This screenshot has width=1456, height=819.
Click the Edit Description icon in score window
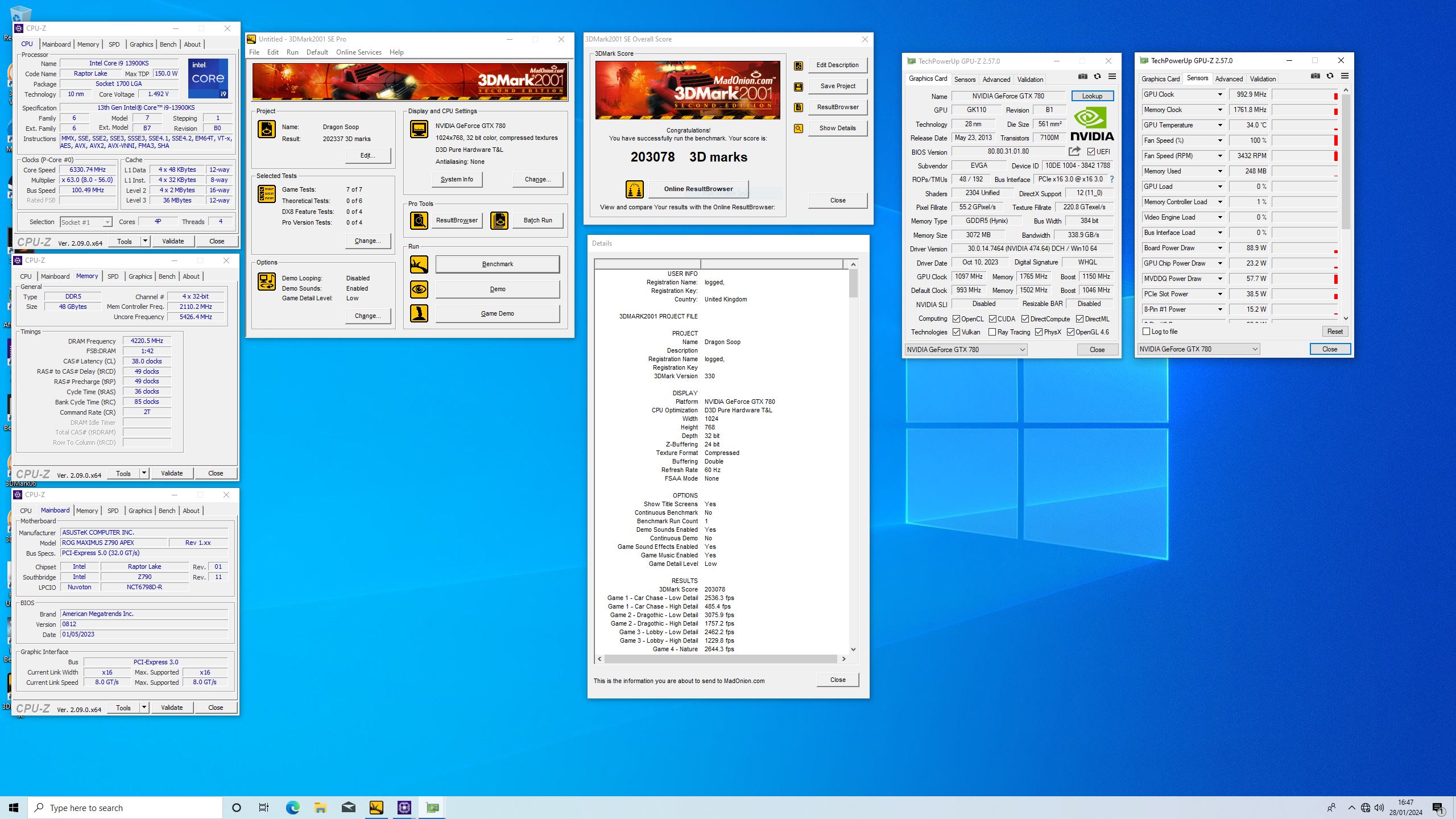pos(799,65)
